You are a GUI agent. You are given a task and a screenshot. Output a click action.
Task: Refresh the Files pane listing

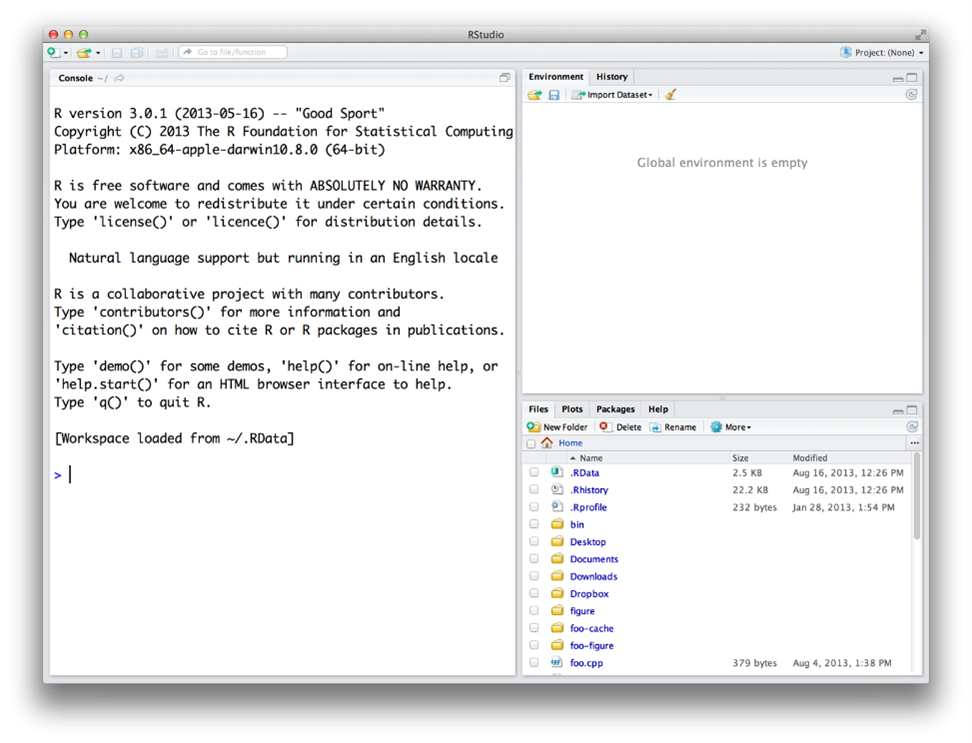pyautogui.click(x=911, y=427)
